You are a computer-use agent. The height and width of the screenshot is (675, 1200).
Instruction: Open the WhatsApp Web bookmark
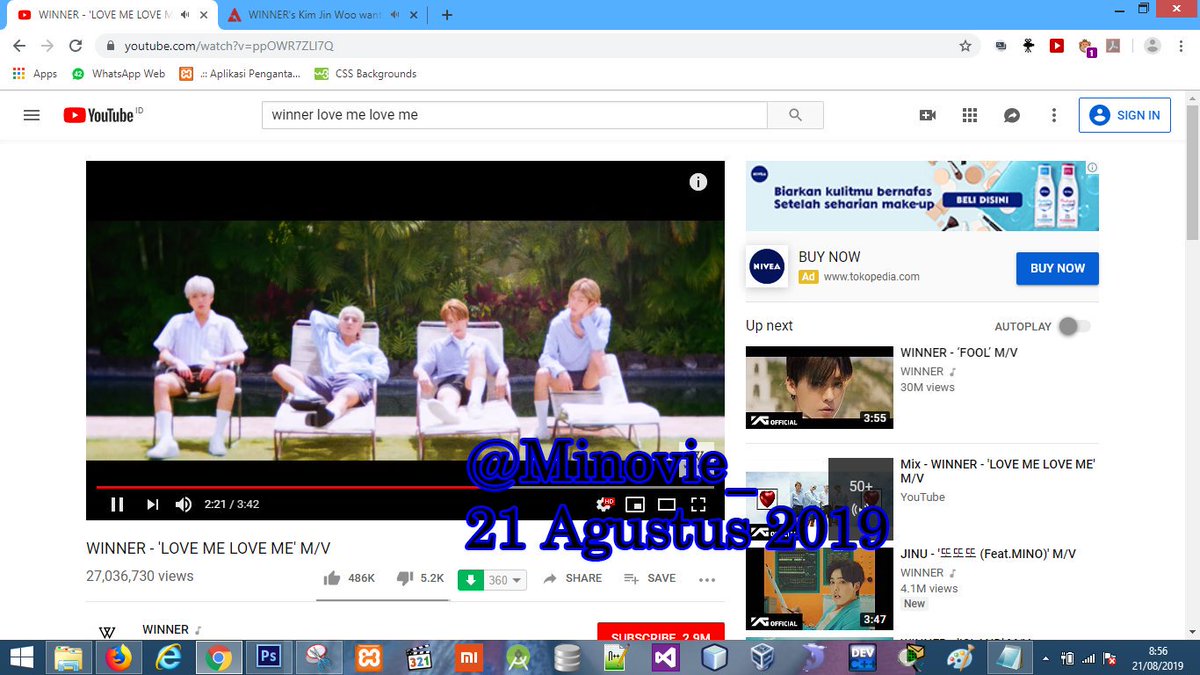[119, 74]
